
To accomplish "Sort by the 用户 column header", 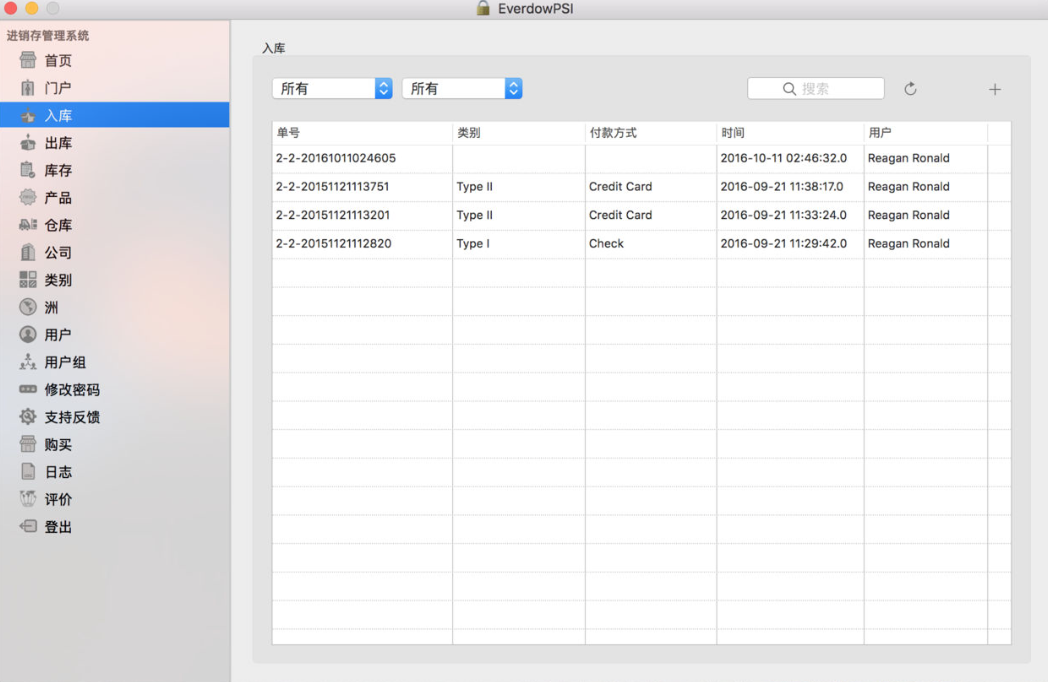I will point(926,132).
